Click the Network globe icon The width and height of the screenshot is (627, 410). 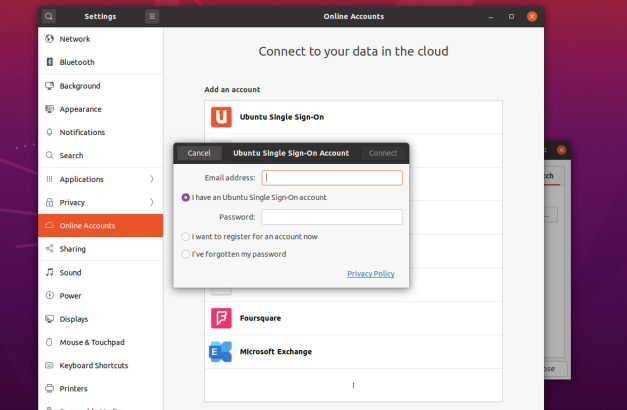(49, 39)
